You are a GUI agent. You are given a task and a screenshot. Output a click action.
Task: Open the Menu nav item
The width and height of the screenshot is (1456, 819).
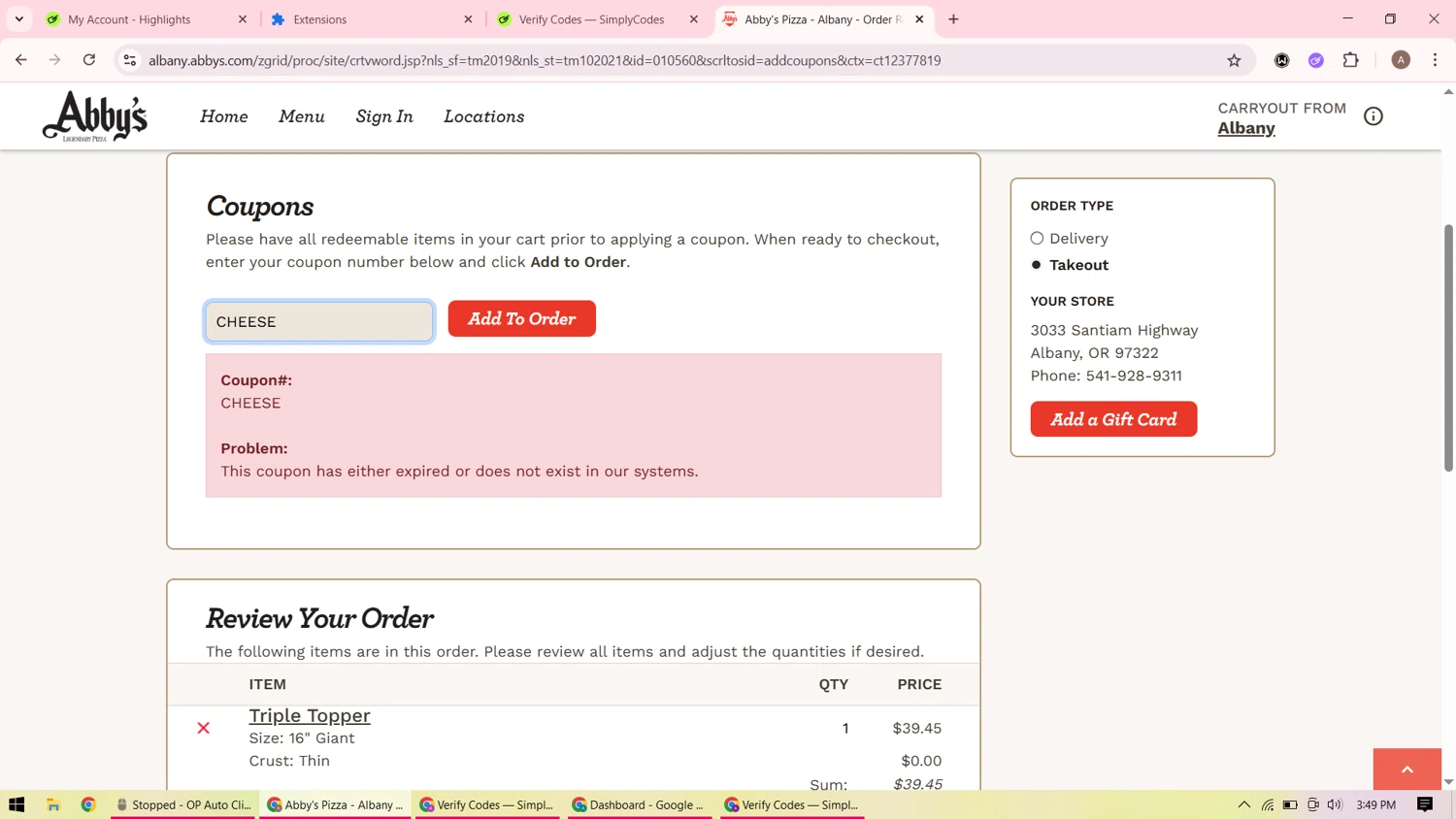302,116
